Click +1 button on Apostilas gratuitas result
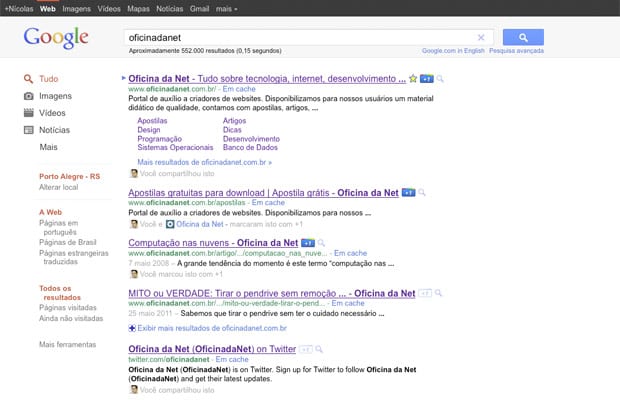The image size is (620, 400). 408,192
